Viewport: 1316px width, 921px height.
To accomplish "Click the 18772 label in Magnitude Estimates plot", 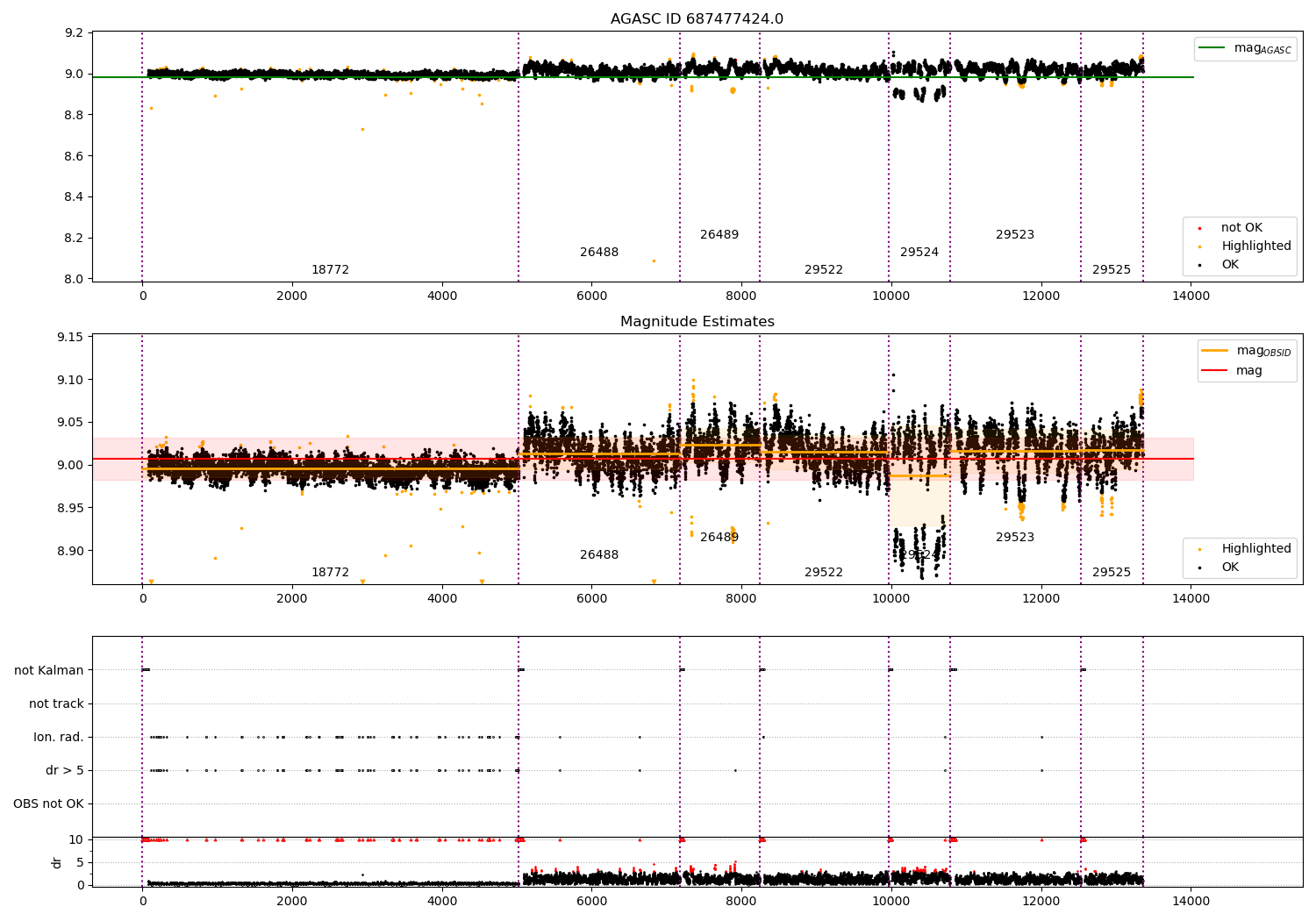I will (330, 573).
